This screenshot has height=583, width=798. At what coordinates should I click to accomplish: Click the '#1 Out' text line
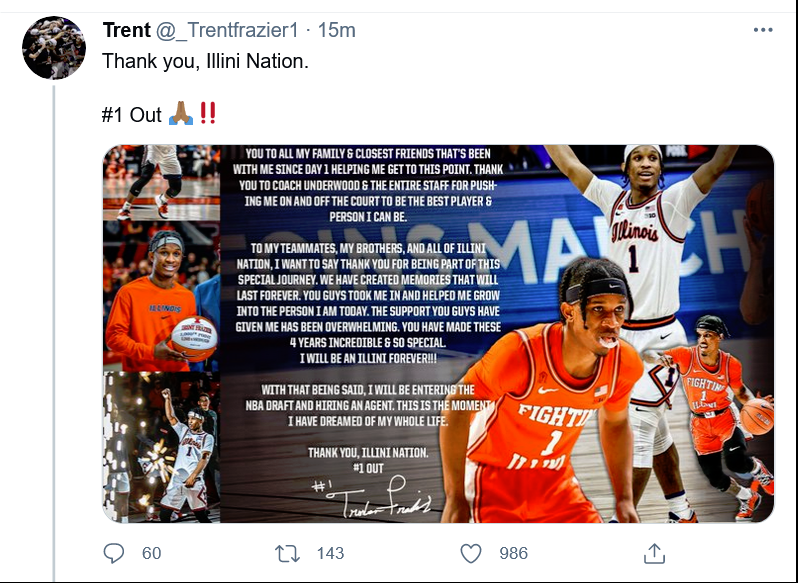click(x=132, y=115)
